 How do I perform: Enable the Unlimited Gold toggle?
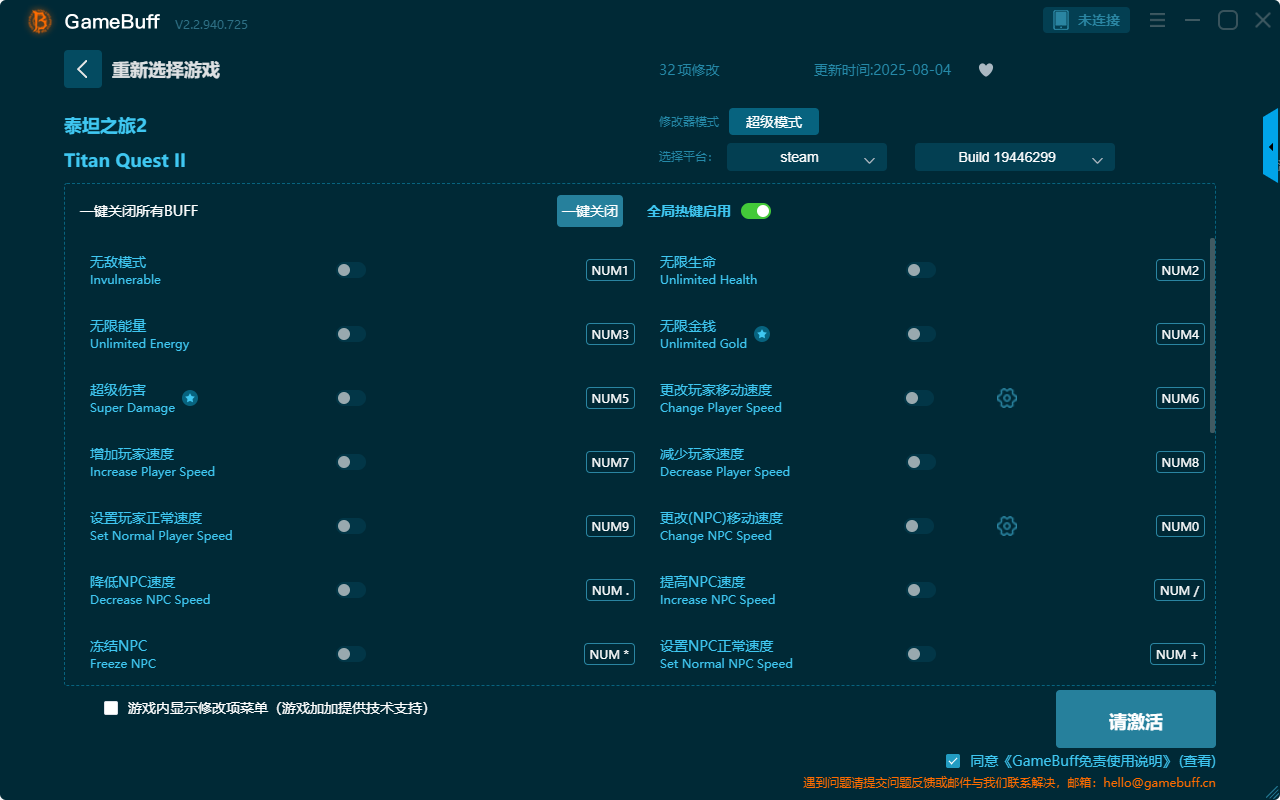pos(921,334)
